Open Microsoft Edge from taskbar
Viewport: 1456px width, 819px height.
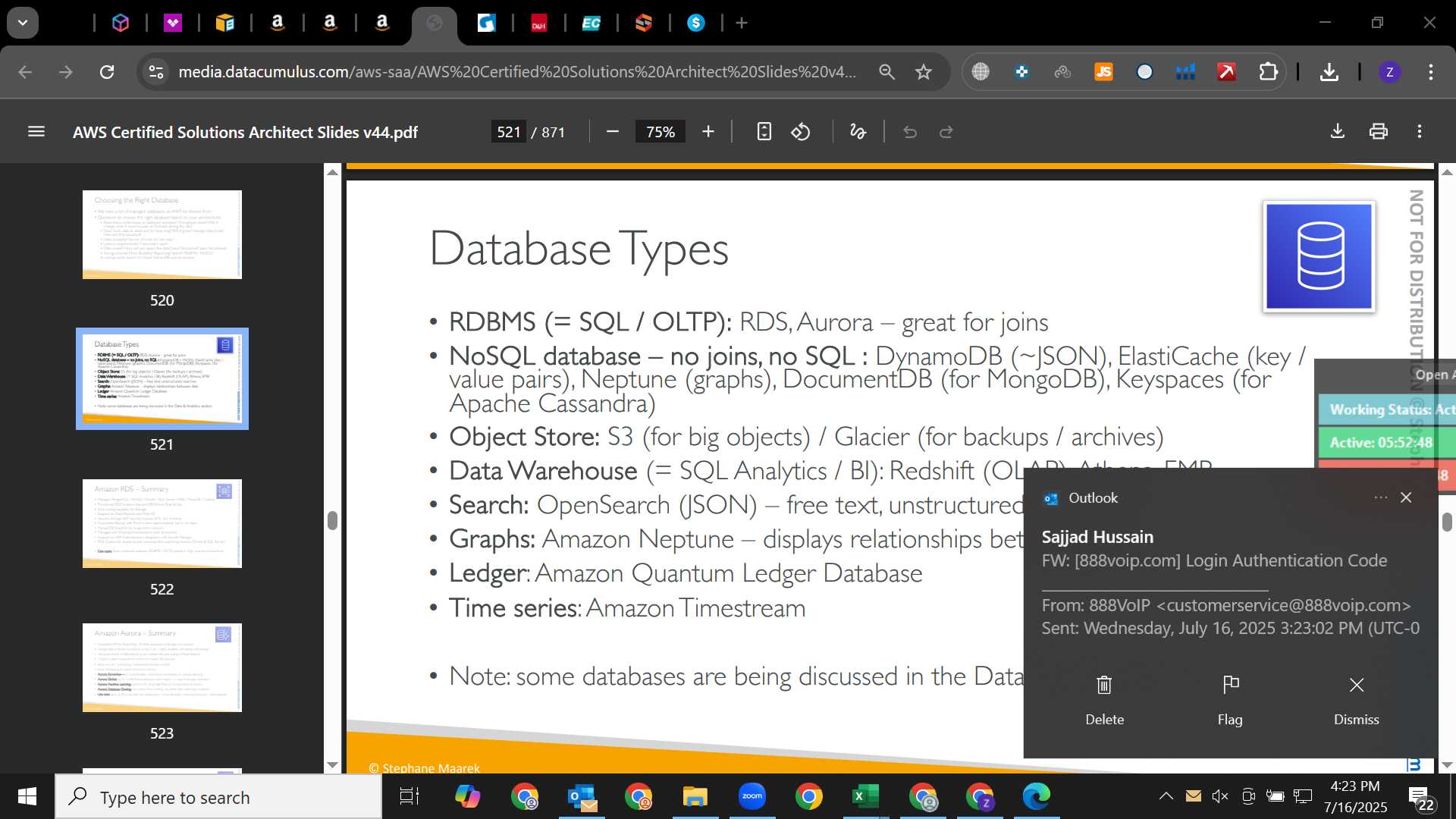1036,796
